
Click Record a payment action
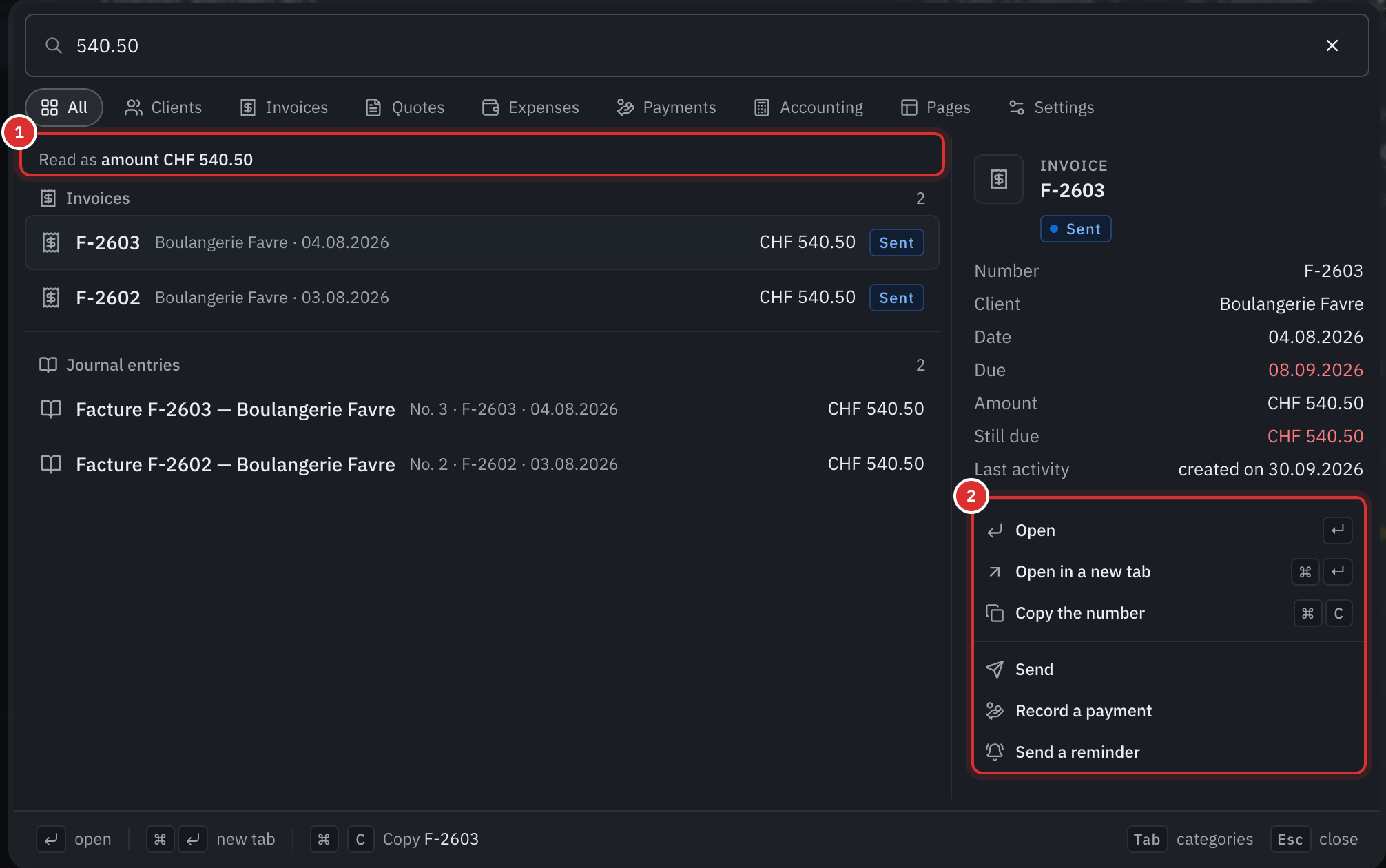tap(1169, 711)
